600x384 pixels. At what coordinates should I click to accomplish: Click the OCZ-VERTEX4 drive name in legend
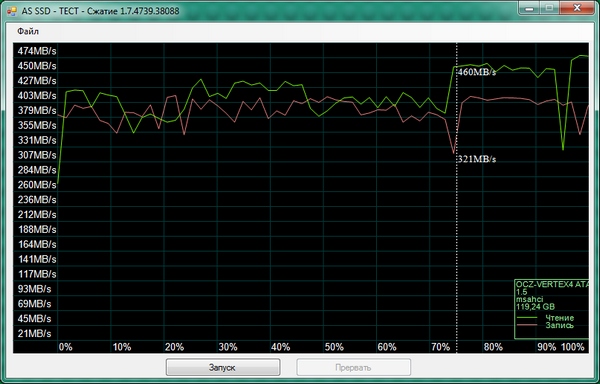[552, 284]
